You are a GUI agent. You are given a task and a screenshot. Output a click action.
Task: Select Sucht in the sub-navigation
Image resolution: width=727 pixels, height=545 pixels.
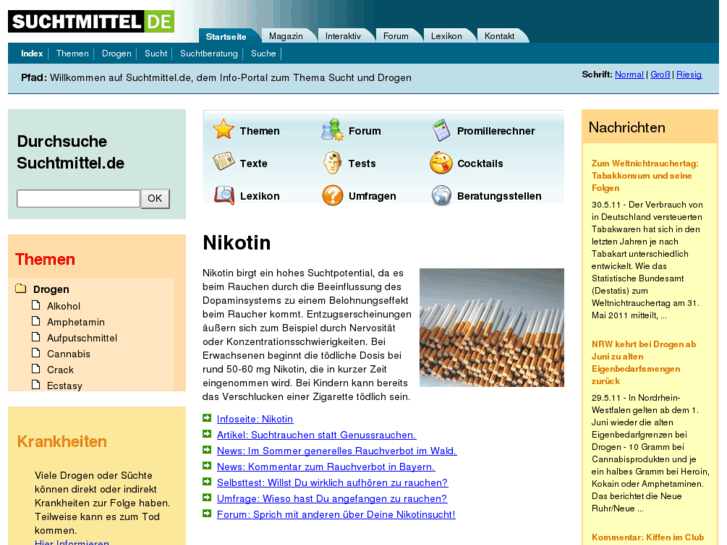(x=156, y=54)
